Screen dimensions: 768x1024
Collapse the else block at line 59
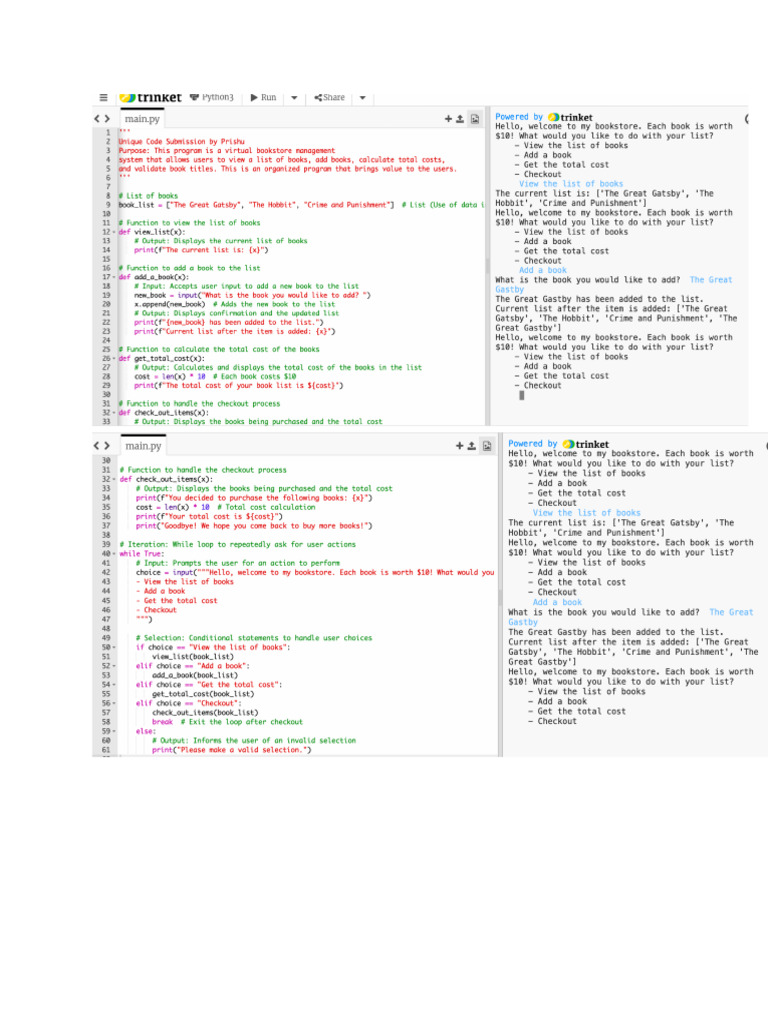point(114,731)
